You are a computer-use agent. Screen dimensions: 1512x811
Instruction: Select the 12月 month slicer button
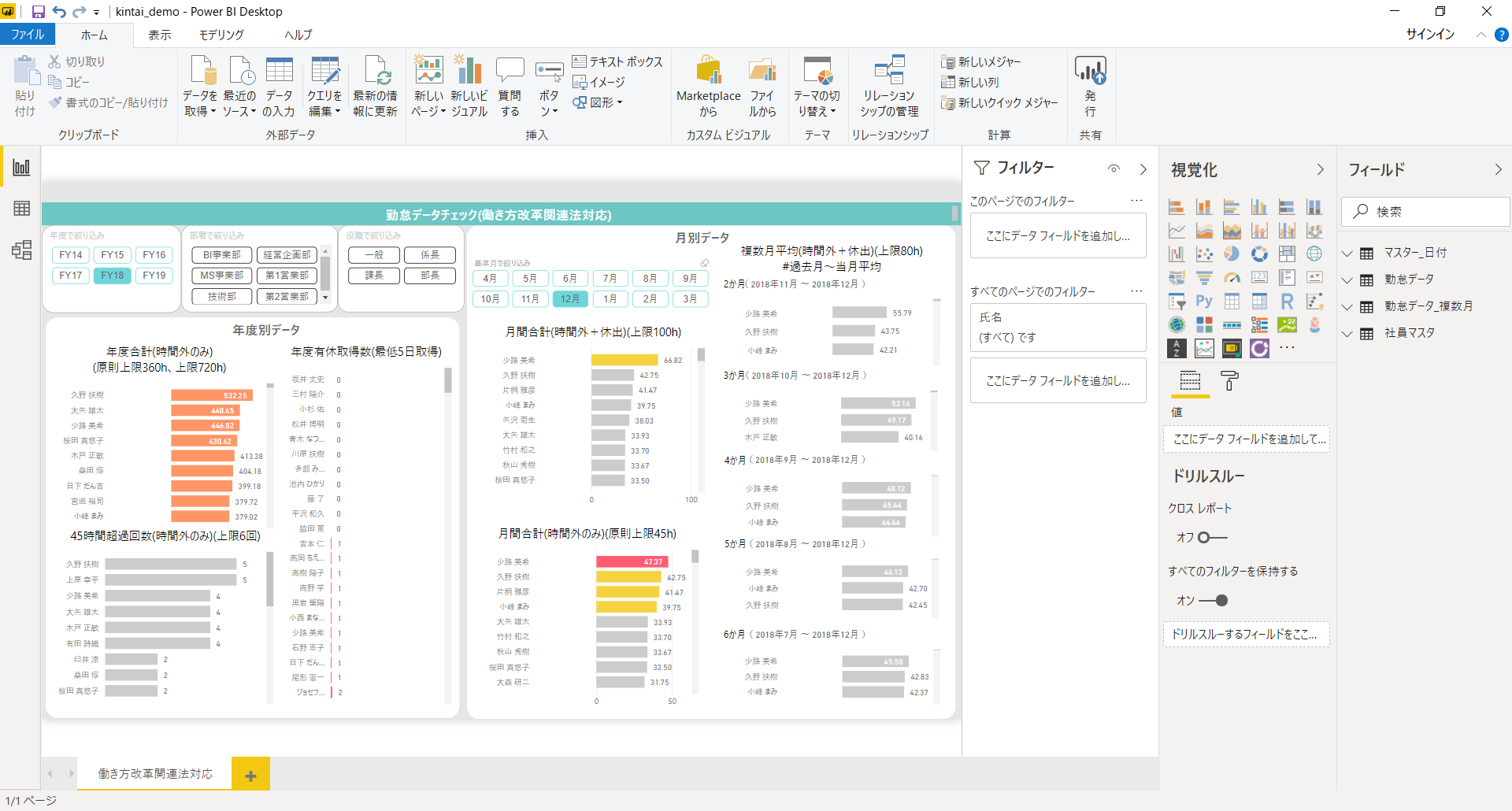pos(570,299)
